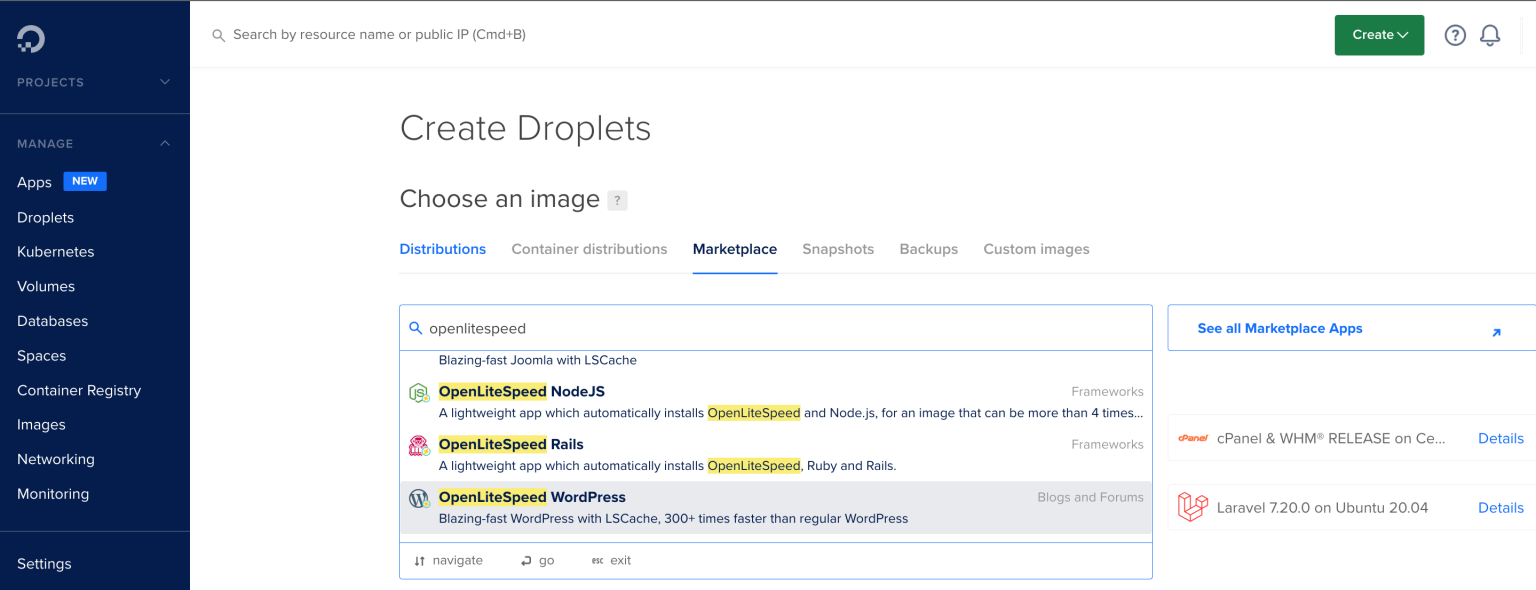Open Networking in the sidebar

point(56,459)
